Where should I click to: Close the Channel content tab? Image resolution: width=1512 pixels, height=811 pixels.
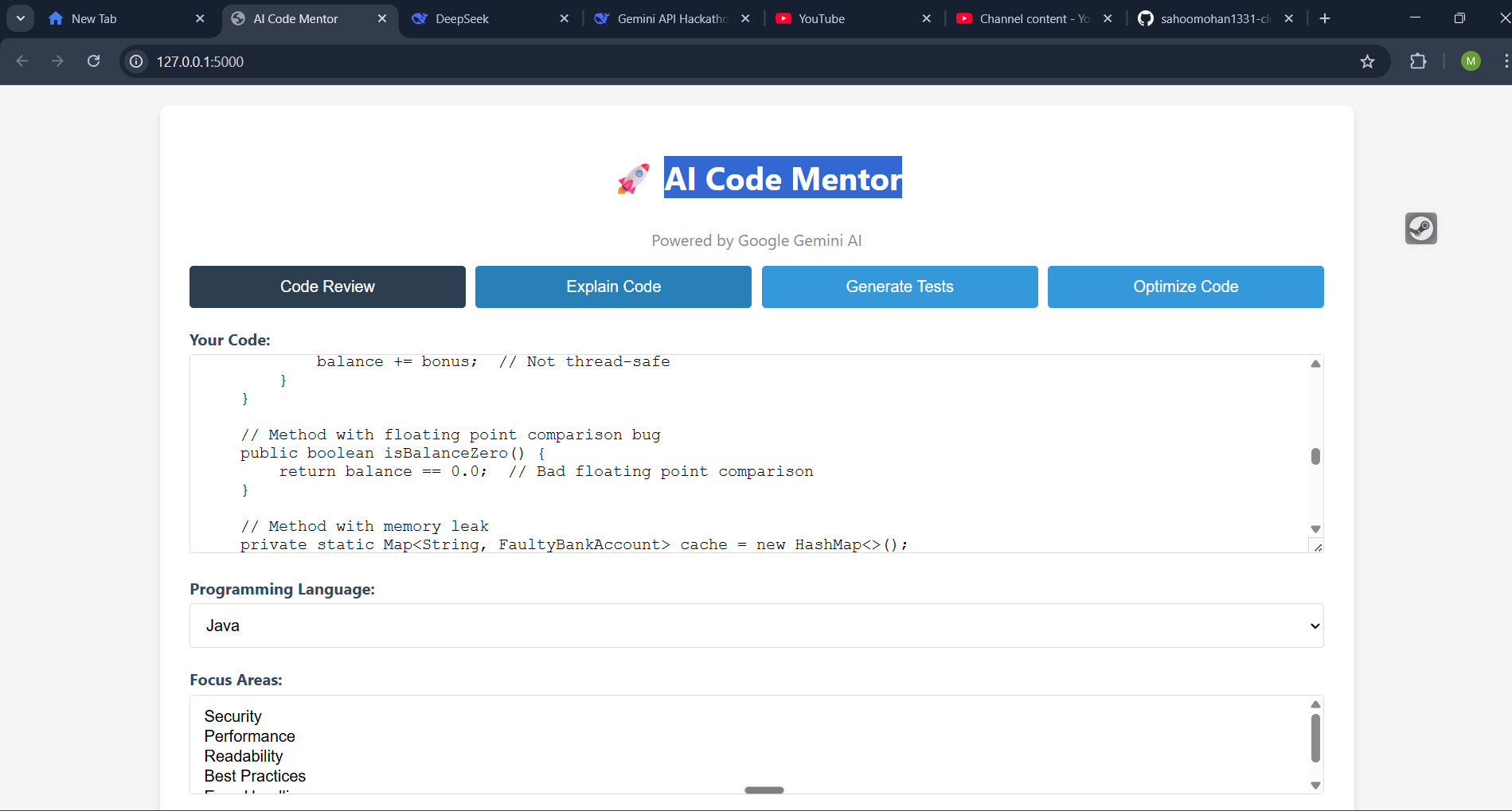pos(1108,18)
